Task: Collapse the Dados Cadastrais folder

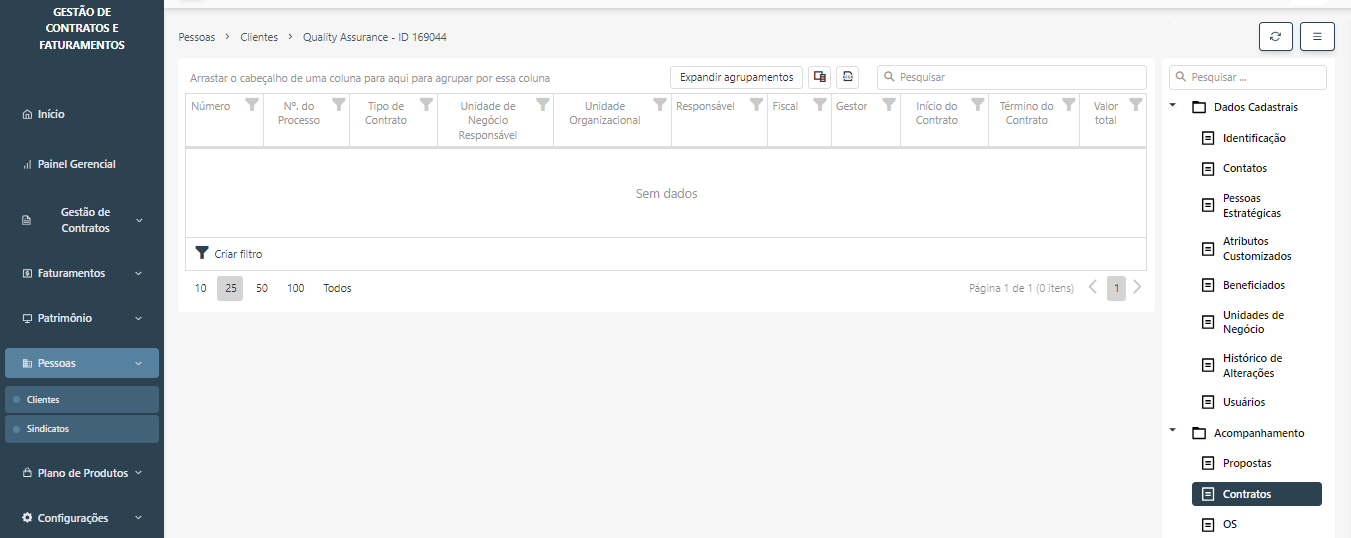Action: 1172,107
